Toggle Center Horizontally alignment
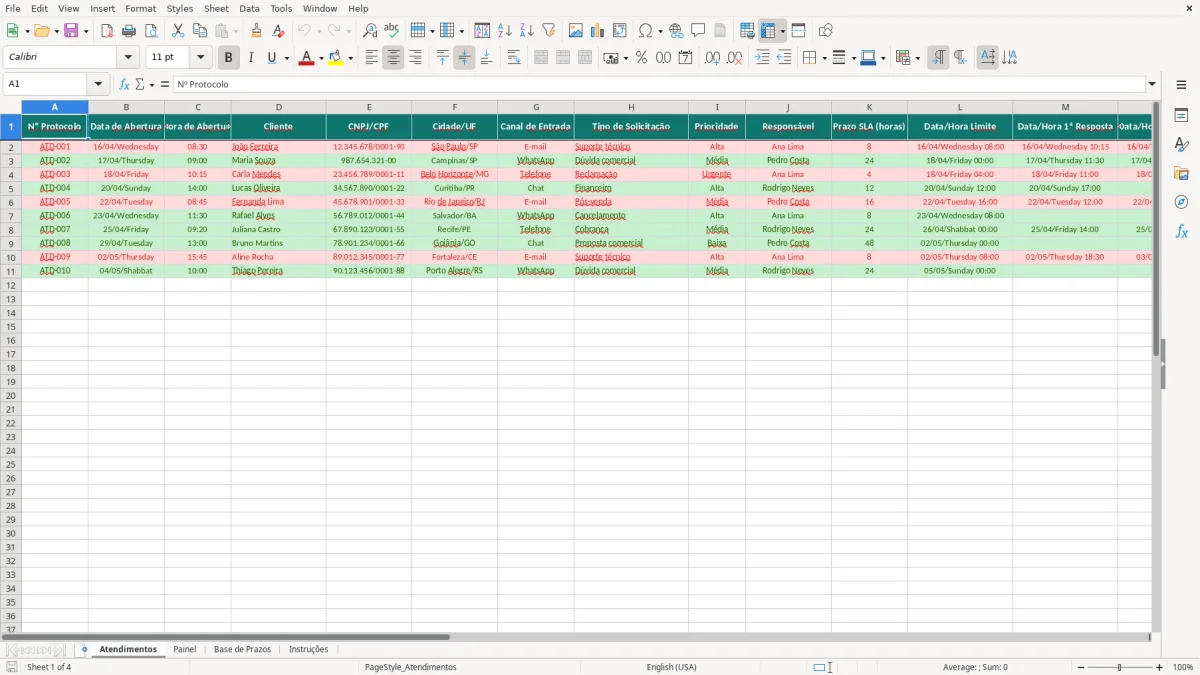 coord(393,58)
